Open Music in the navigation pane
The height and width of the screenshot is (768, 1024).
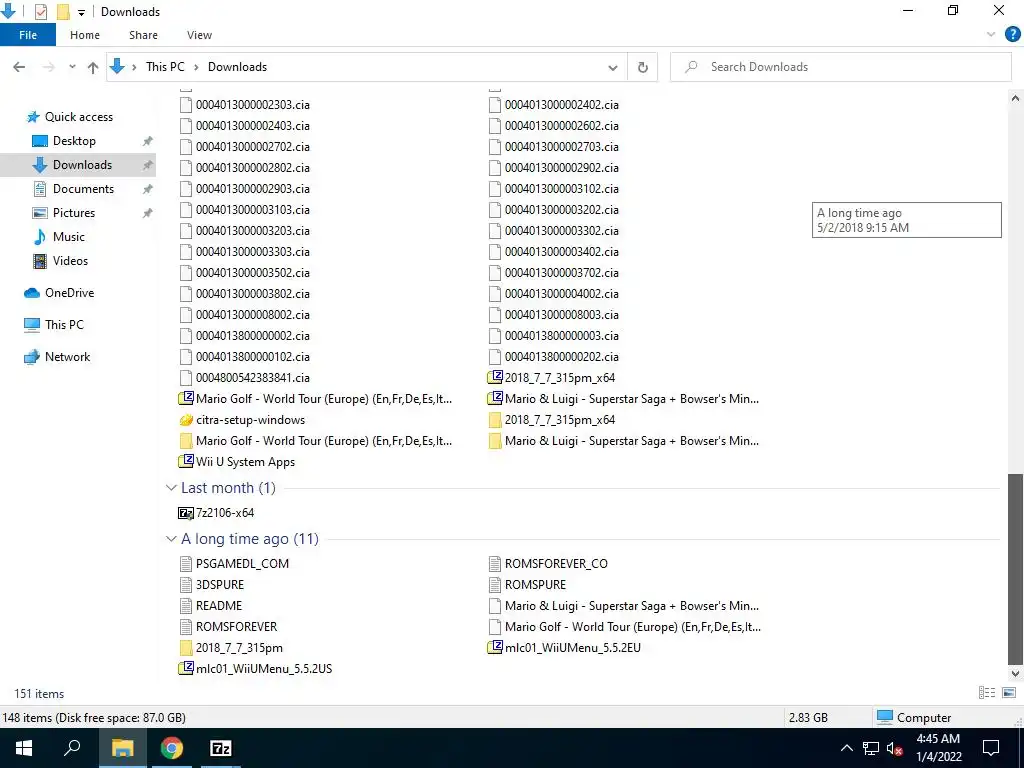69,237
